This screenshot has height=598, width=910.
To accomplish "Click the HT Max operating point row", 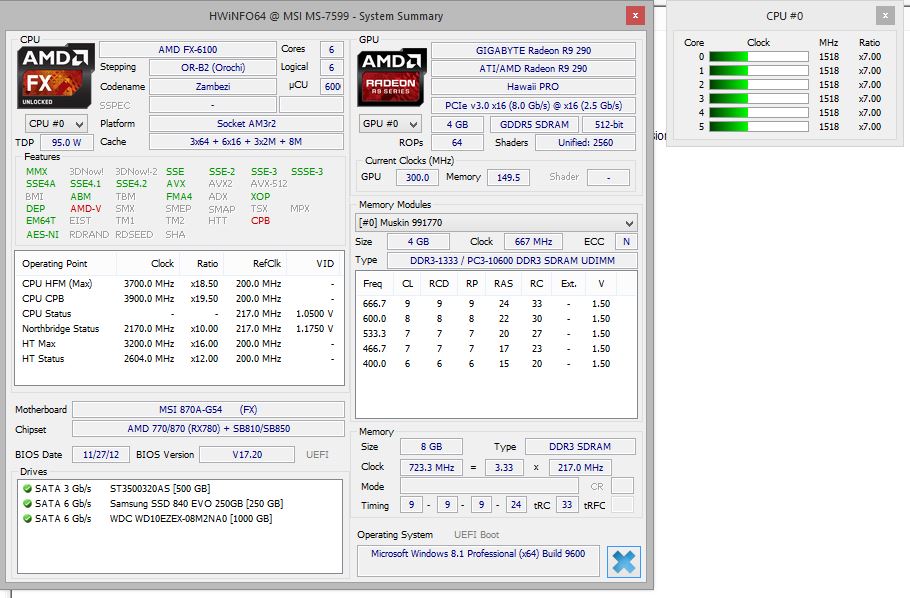I will tap(179, 344).
